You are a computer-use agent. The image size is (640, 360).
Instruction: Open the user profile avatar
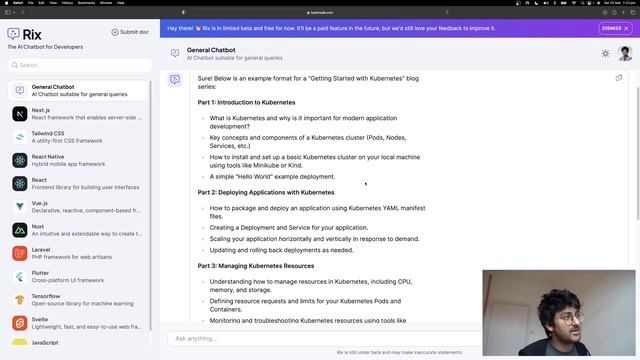coord(625,53)
